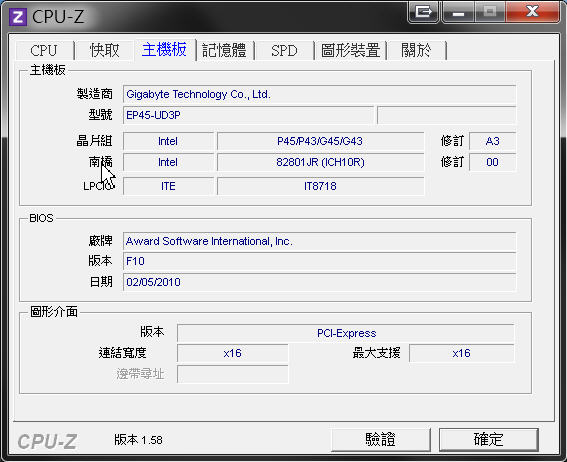Click the 連結寬度 x16 value
The height and width of the screenshot is (462, 567).
pos(233,353)
